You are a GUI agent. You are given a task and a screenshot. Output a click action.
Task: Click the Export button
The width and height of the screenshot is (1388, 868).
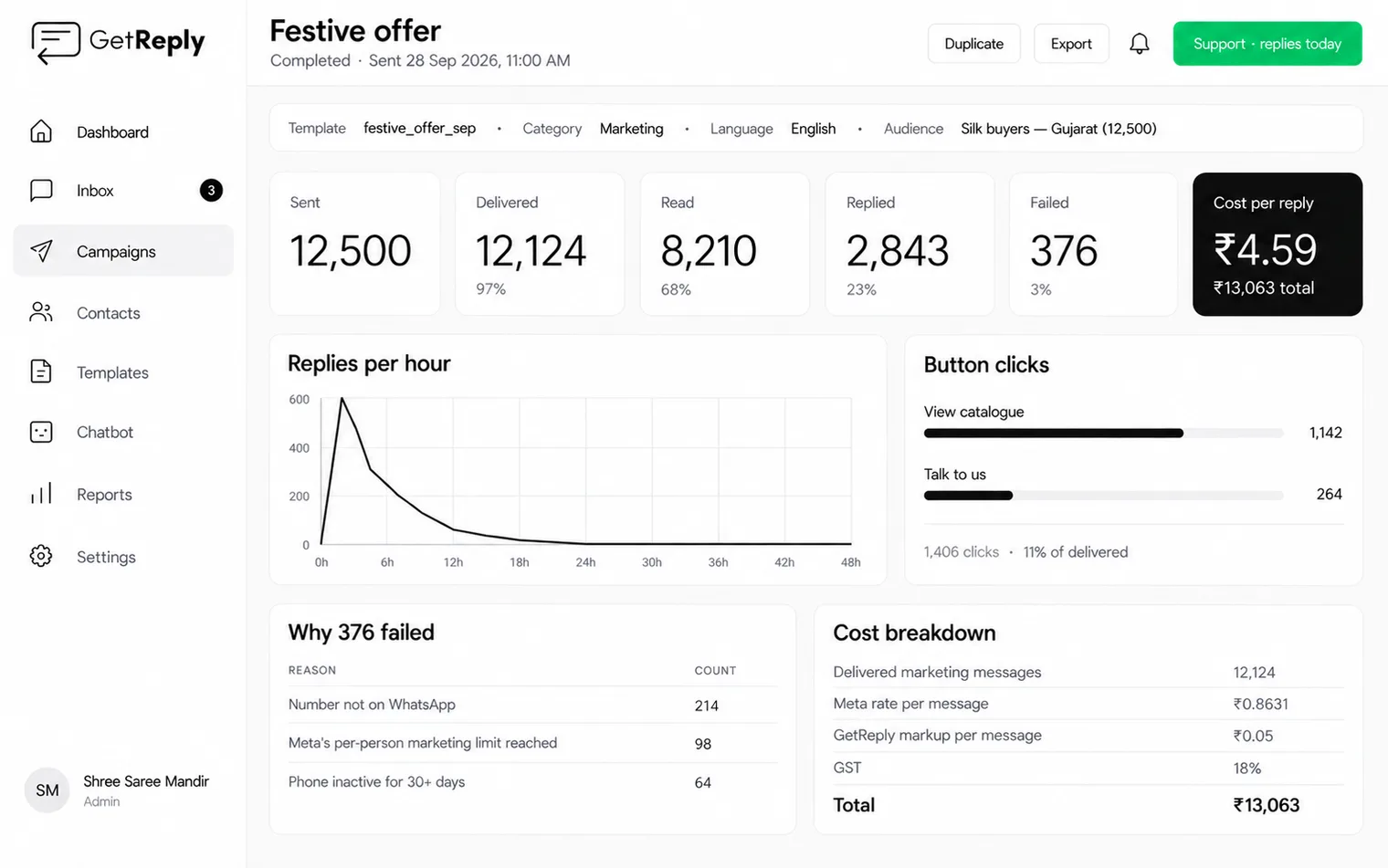coord(1071,44)
